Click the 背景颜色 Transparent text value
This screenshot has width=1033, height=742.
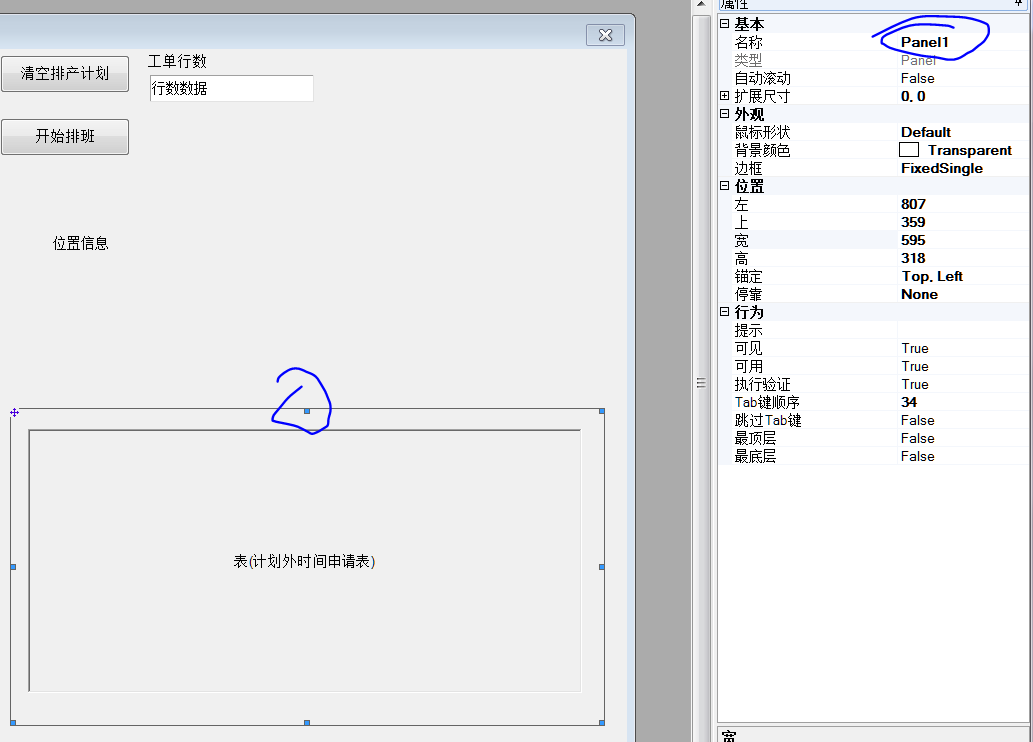pos(970,150)
